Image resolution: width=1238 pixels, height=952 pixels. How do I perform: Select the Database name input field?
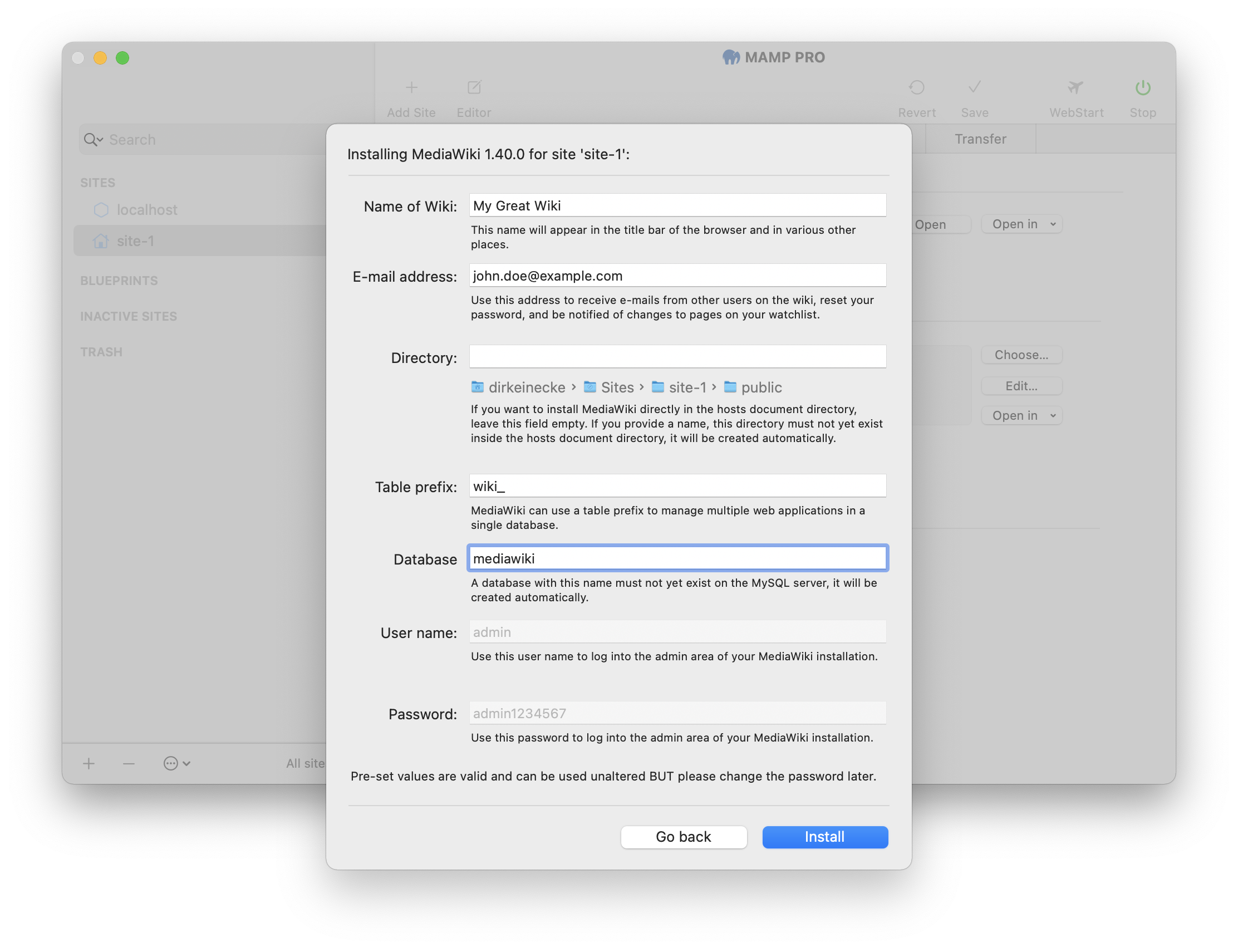pos(678,557)
